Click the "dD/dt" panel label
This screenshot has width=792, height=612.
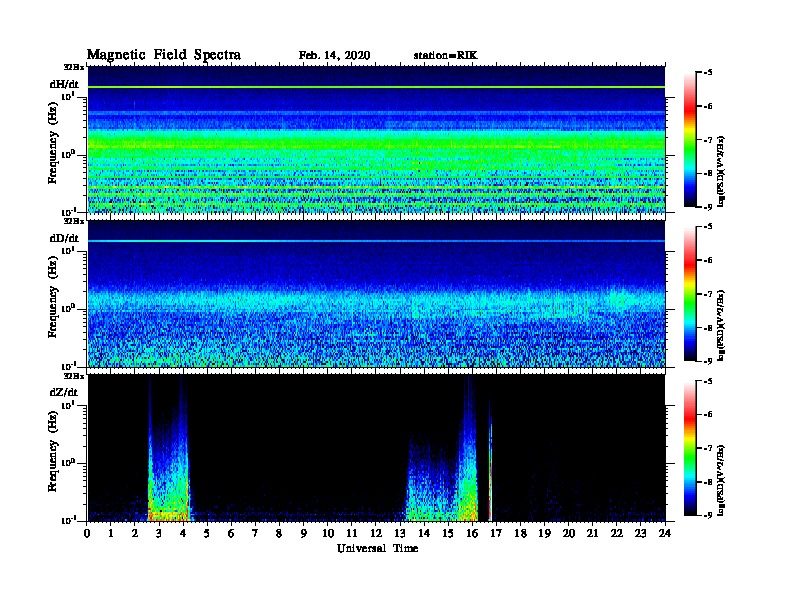click(64, 238)
